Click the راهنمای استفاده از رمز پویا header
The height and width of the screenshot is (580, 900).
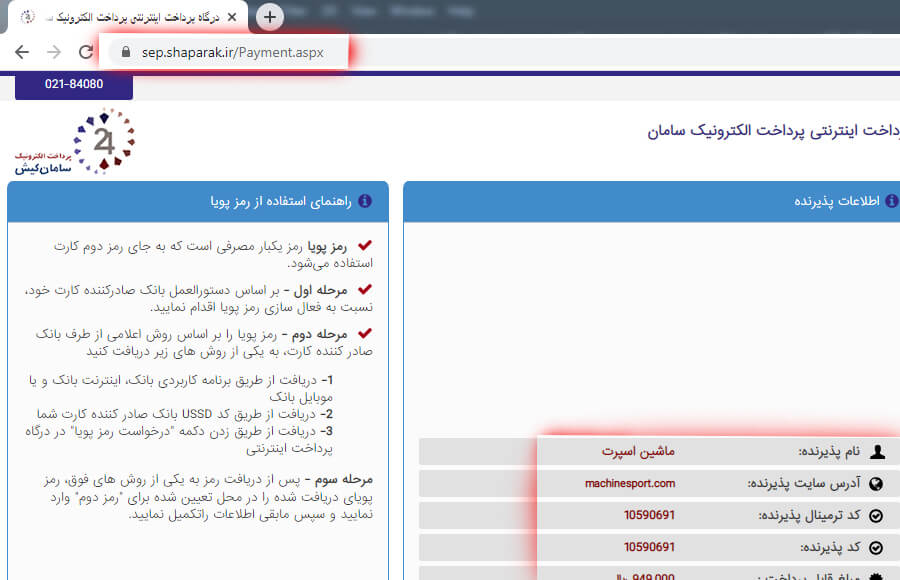[x=198, y=202]
